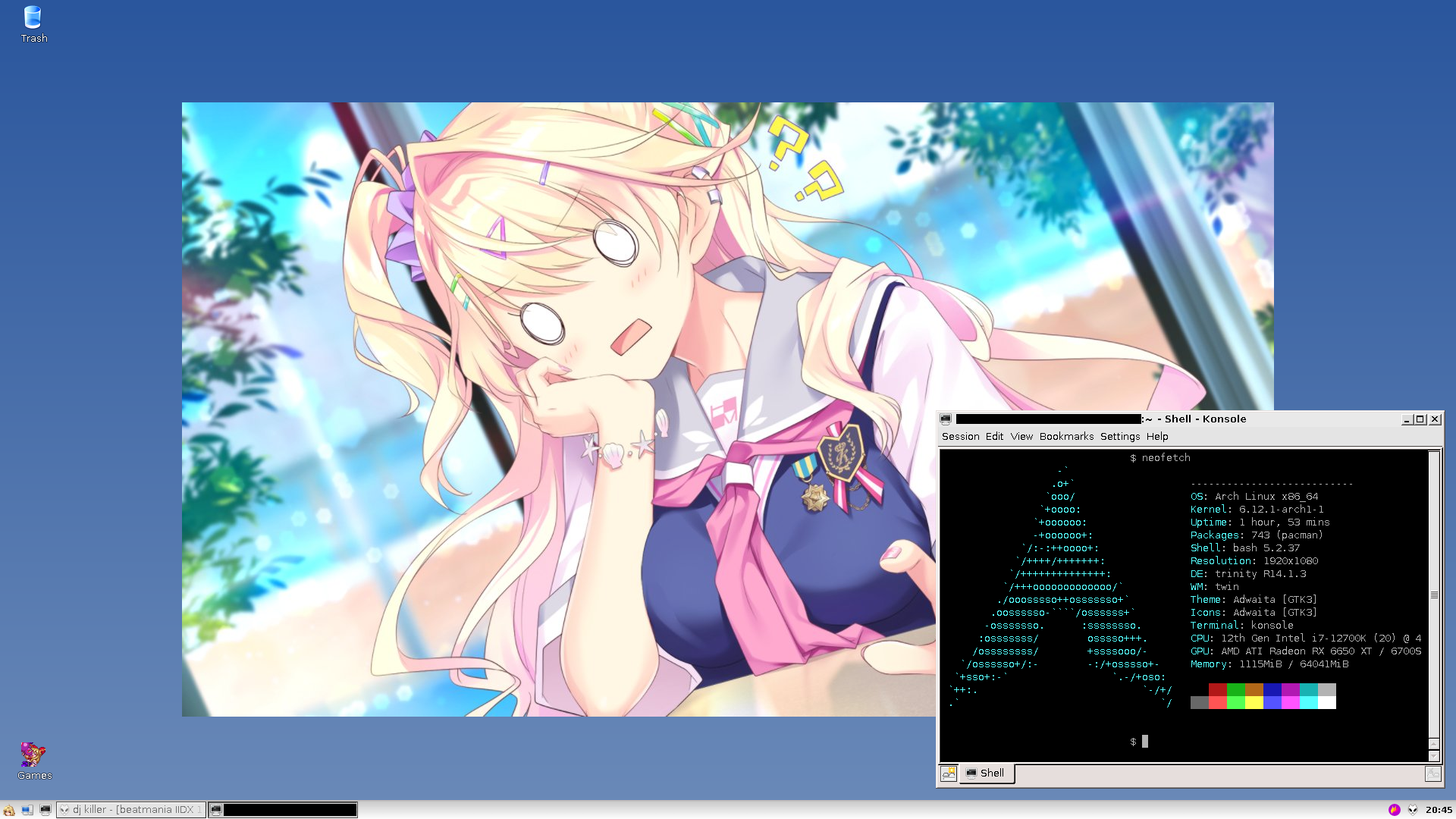Open the Settings menu in Konsole
The width and height of the screenshot is (1456, 819).
point(1119,437)
